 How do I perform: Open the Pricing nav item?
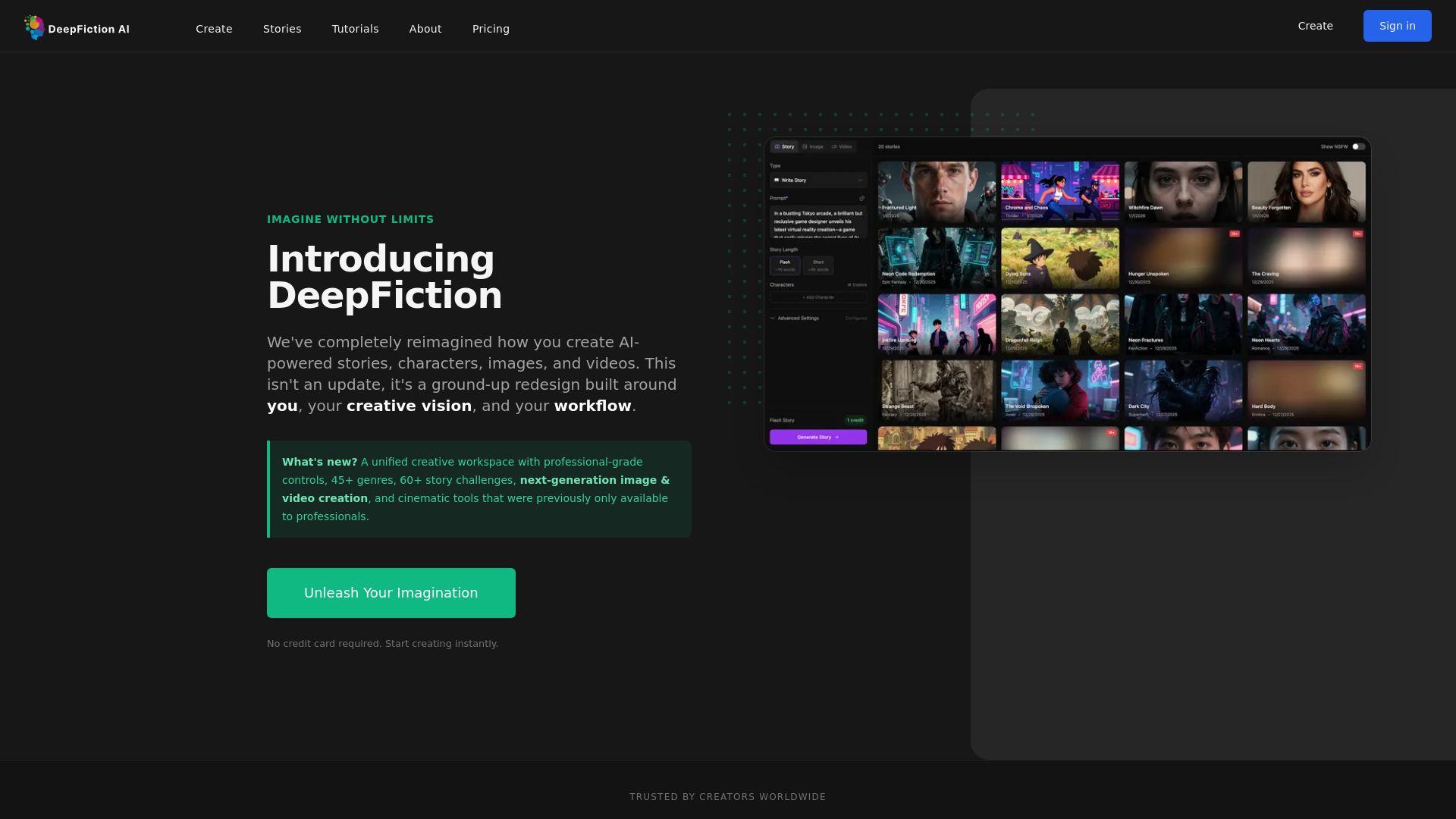point(491,29)
